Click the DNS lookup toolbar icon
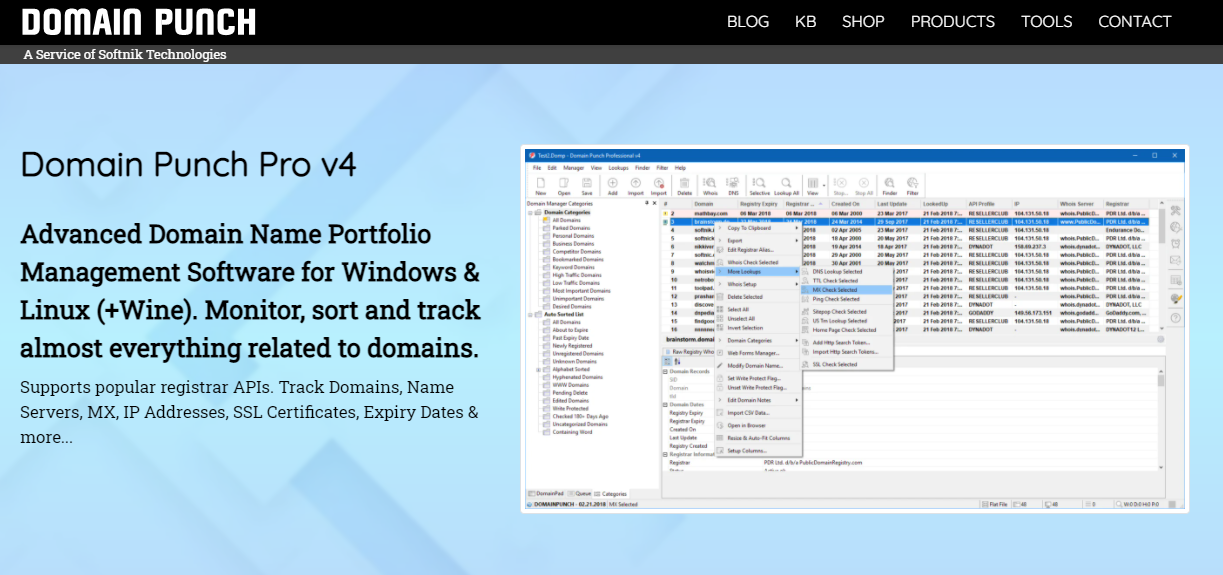 click(733, 186)
